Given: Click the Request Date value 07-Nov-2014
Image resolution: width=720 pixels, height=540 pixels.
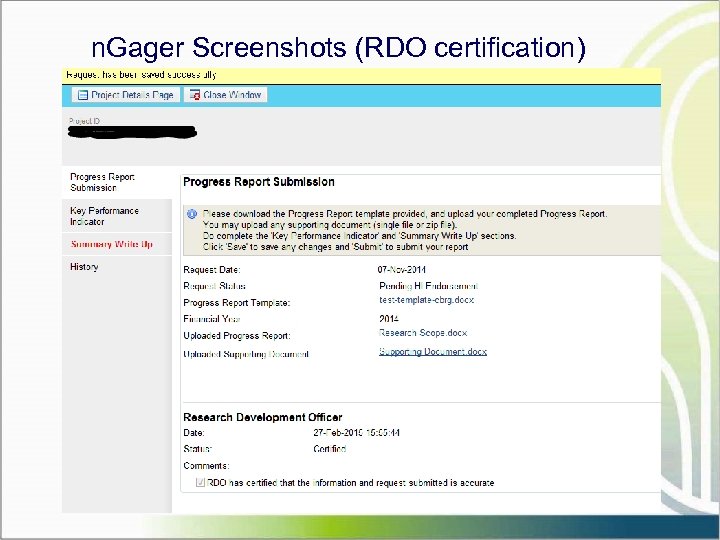Looking at the screenshot, I should click(401, 270).
